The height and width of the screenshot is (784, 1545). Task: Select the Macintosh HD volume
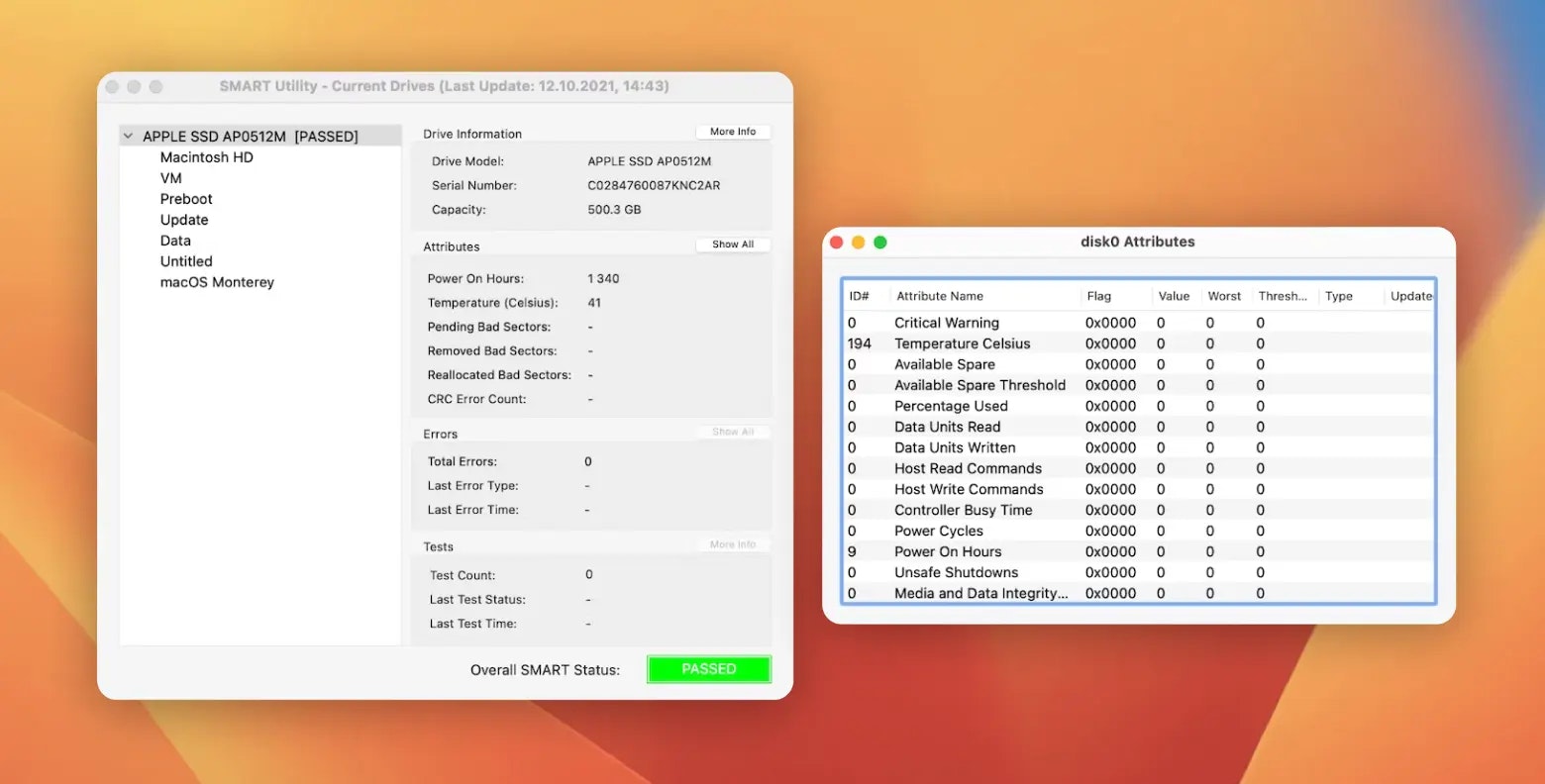[207, 157]
